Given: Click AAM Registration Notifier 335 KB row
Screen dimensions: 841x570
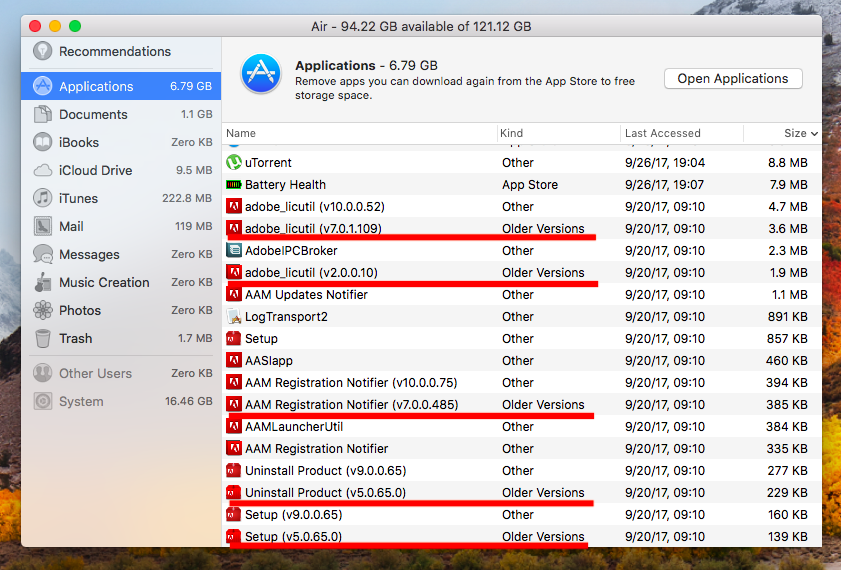Looking at the screenshot, I should (521, 448).
